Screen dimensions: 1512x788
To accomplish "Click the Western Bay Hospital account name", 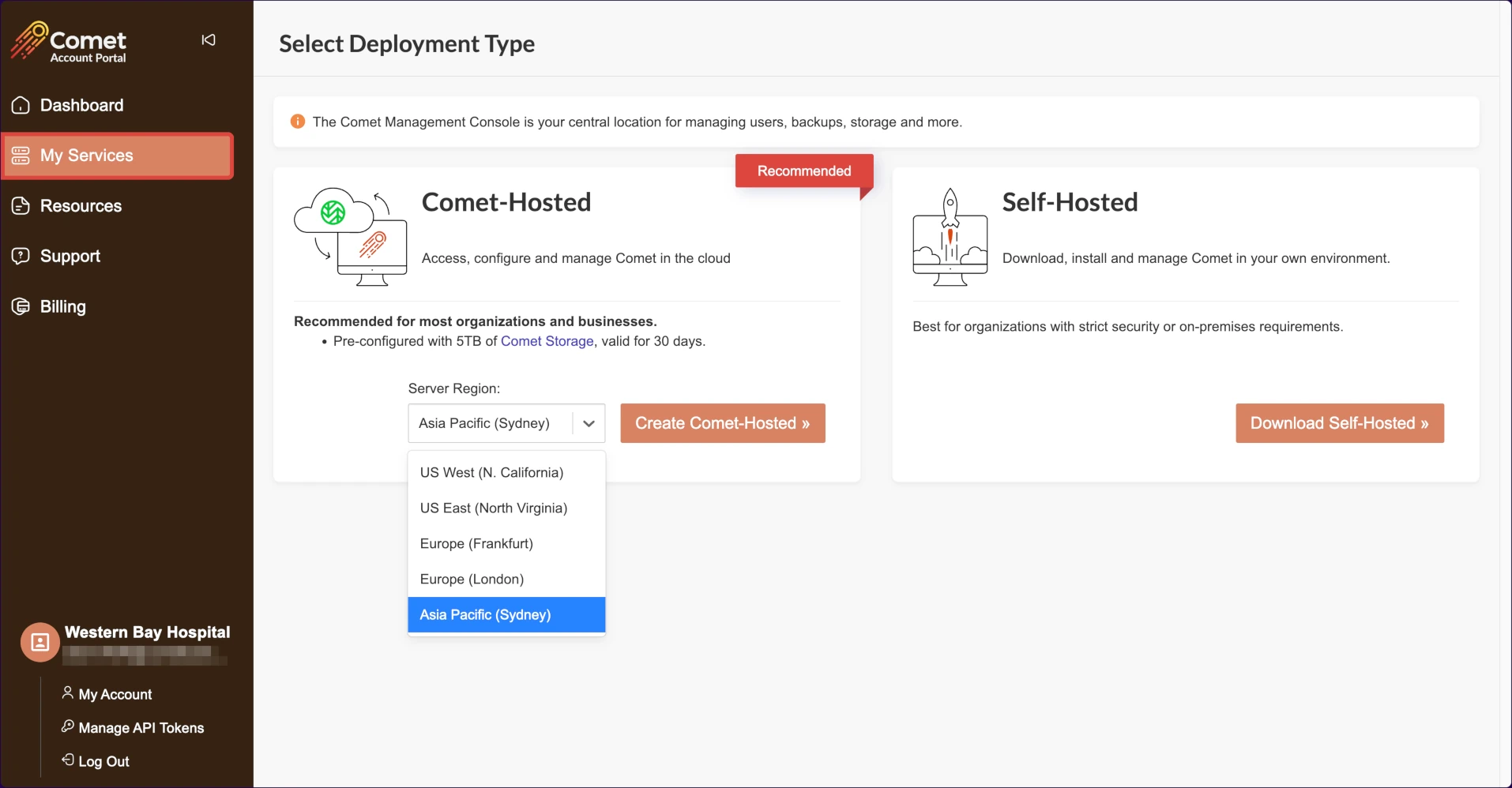I will click(148, 632).
